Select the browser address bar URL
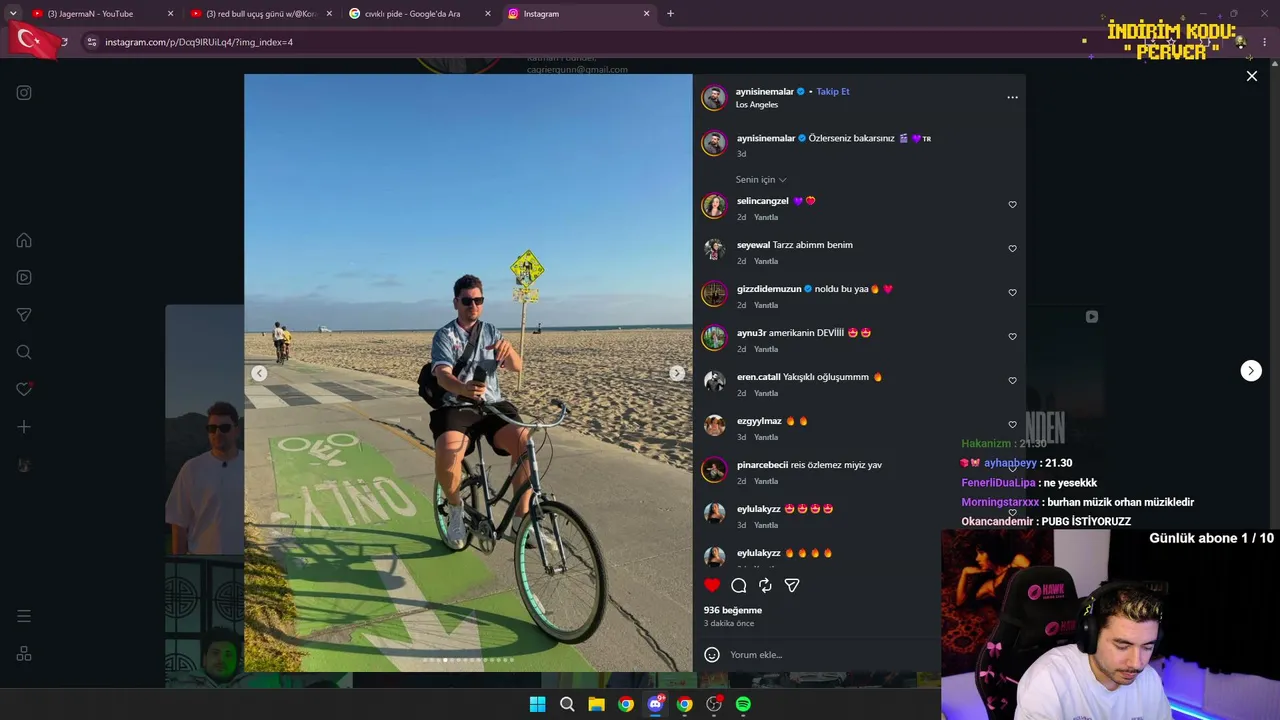Viewport: 1280px width, 720px height. coord(199,42)
